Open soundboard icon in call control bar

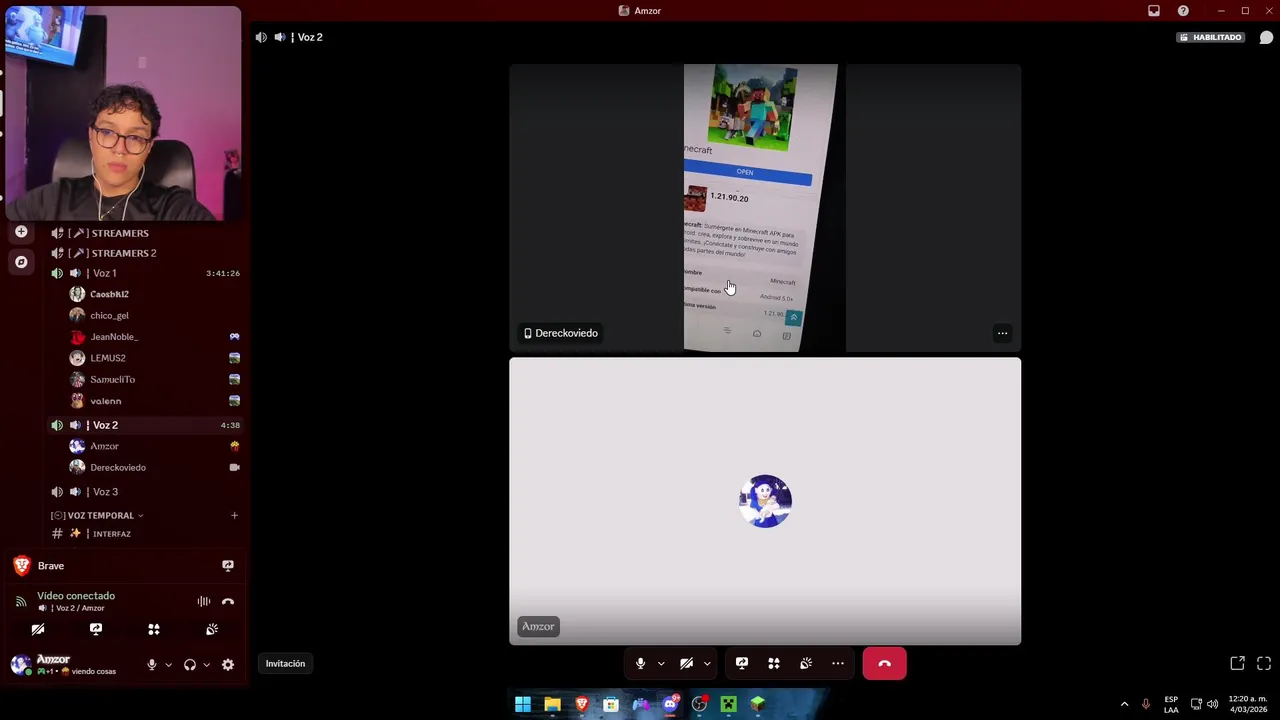[x=806, y=663]
